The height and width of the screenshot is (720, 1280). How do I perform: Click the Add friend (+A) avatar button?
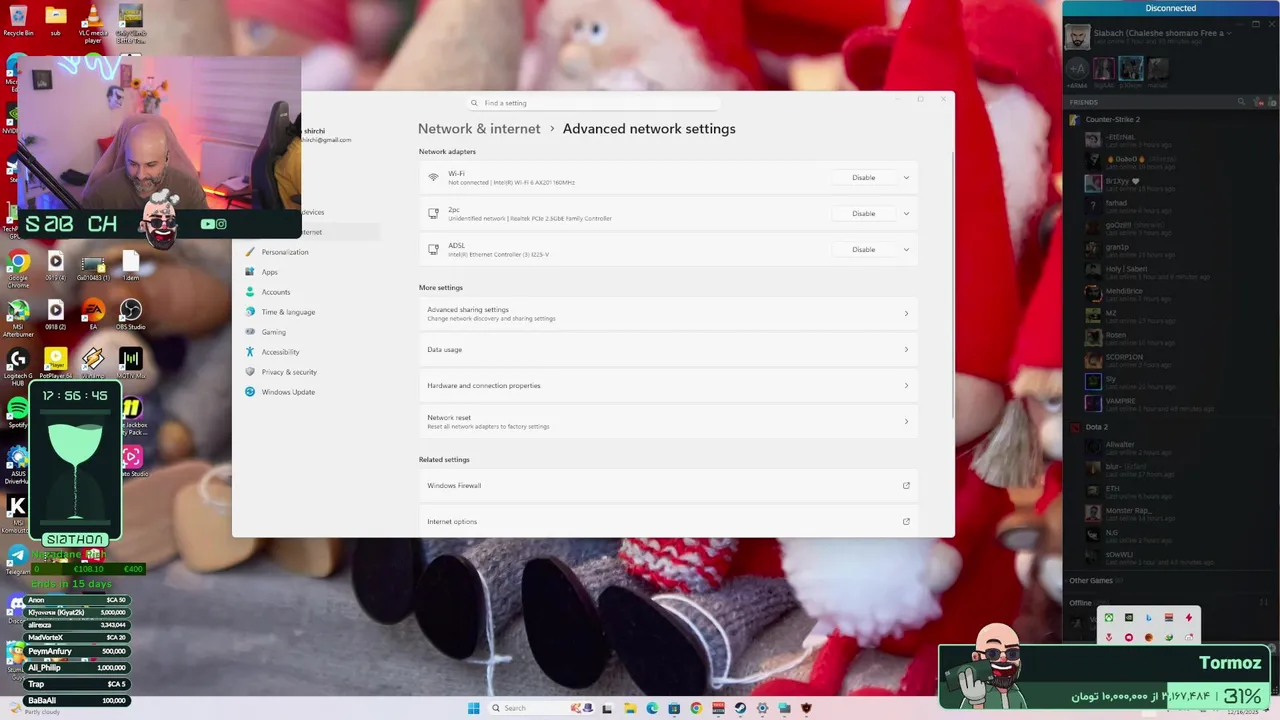(1077, 68)
